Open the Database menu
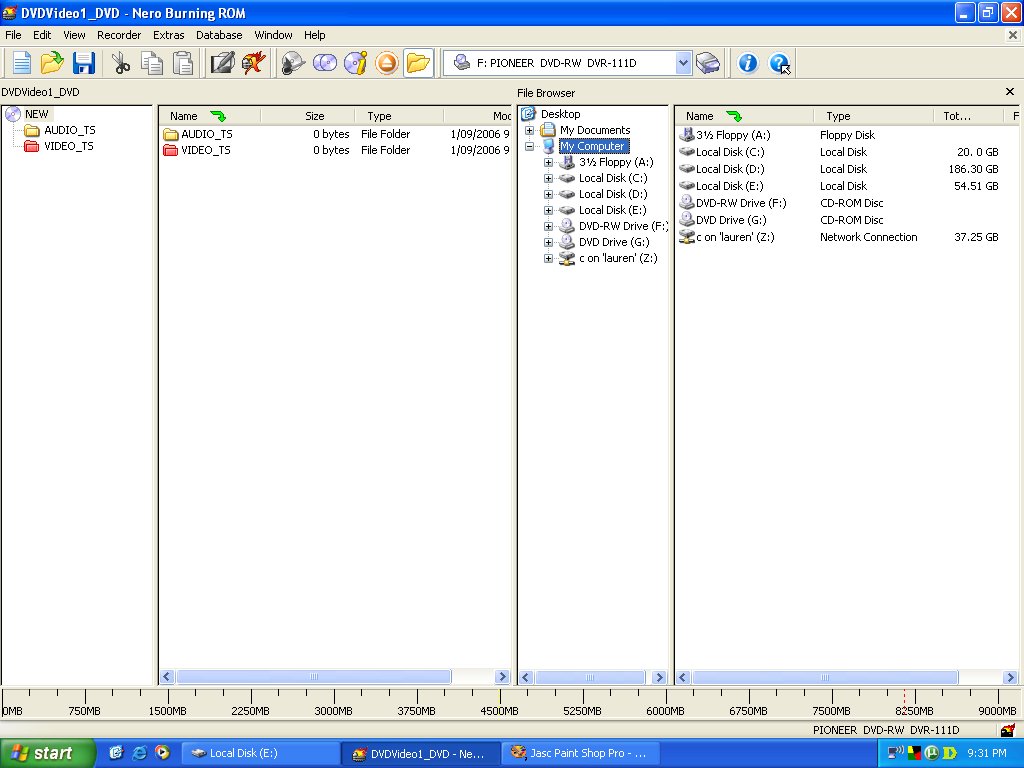This screenshot has width=1024, height=768. 219,35
